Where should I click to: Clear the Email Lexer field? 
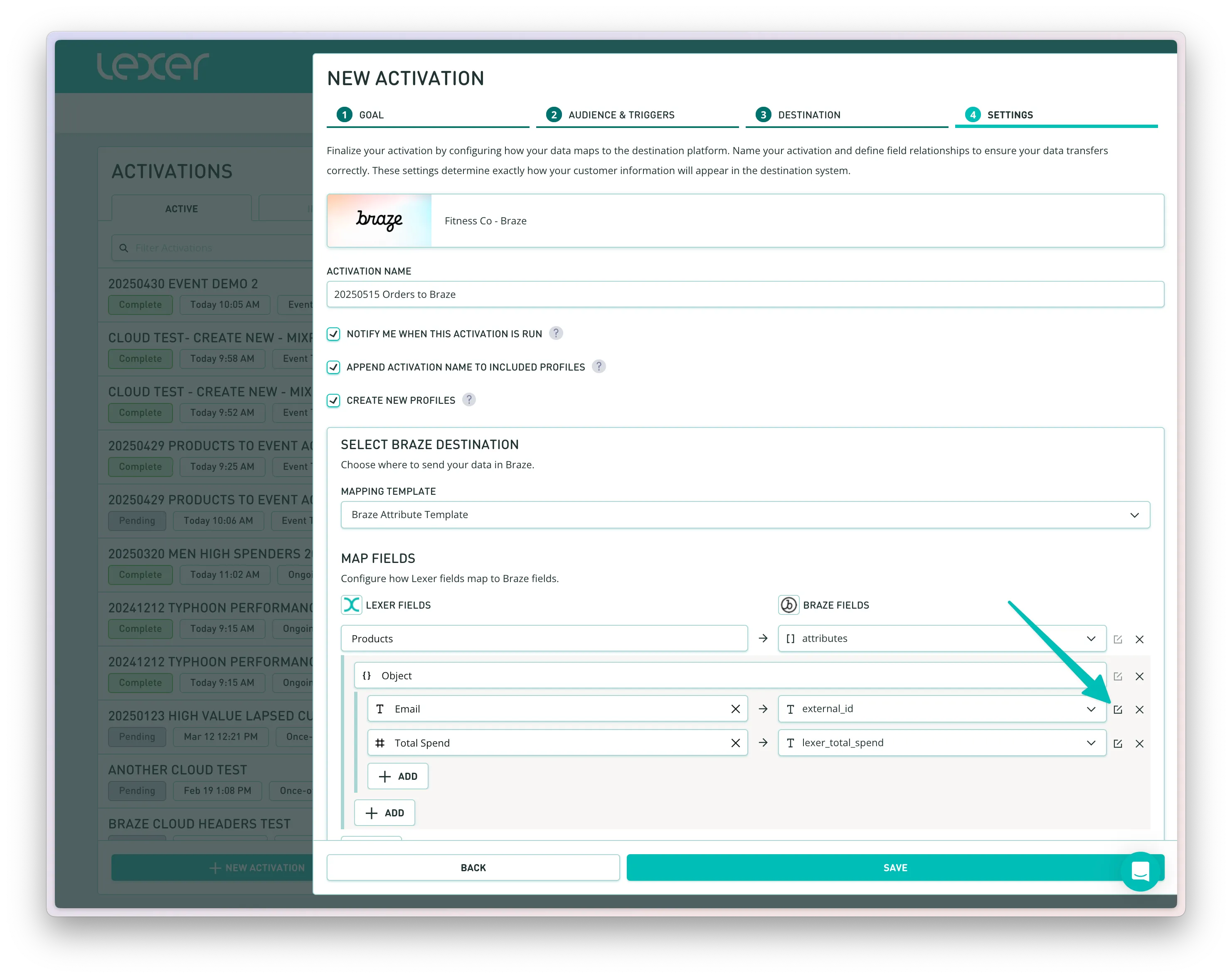pos(735,709)
